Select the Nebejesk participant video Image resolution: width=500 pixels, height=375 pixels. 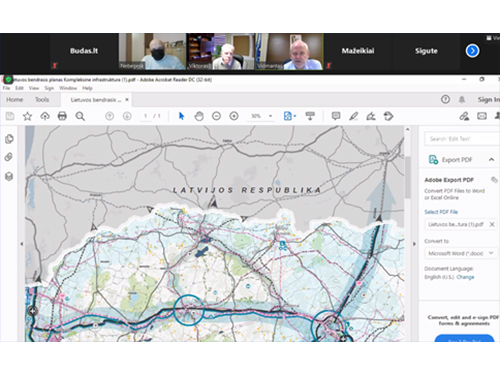[x=152, y=51]
